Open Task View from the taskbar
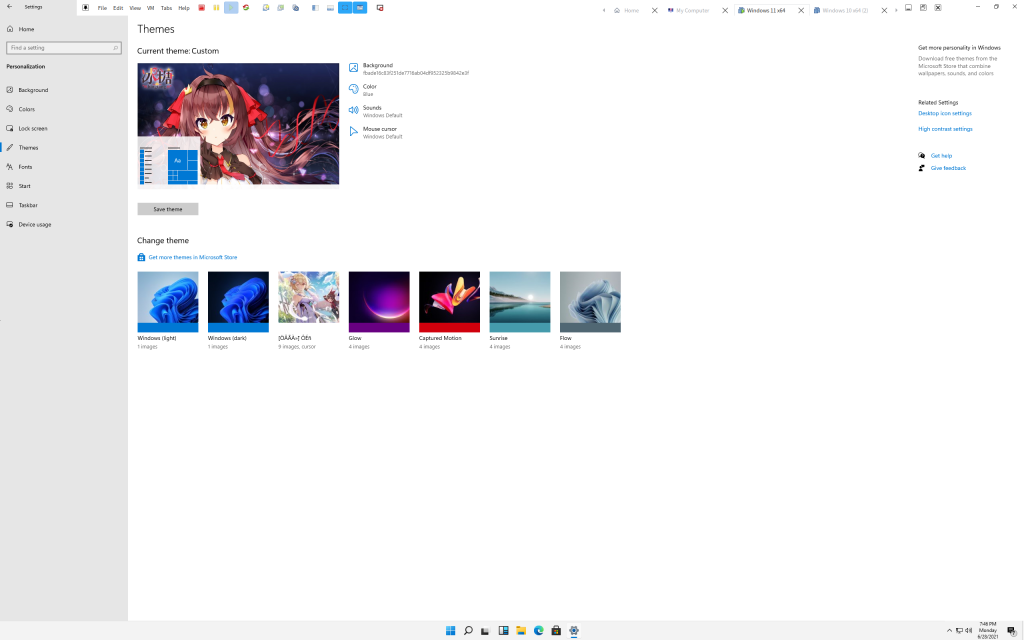The width and height of the screenshot is (1024, 640). coord(485,631)
